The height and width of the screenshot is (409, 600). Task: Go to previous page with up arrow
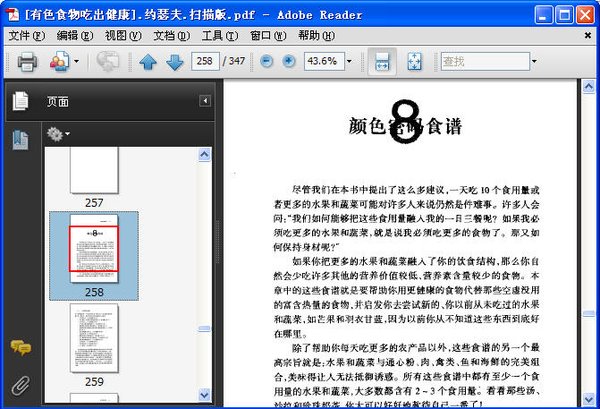click(x=148, y=62)
